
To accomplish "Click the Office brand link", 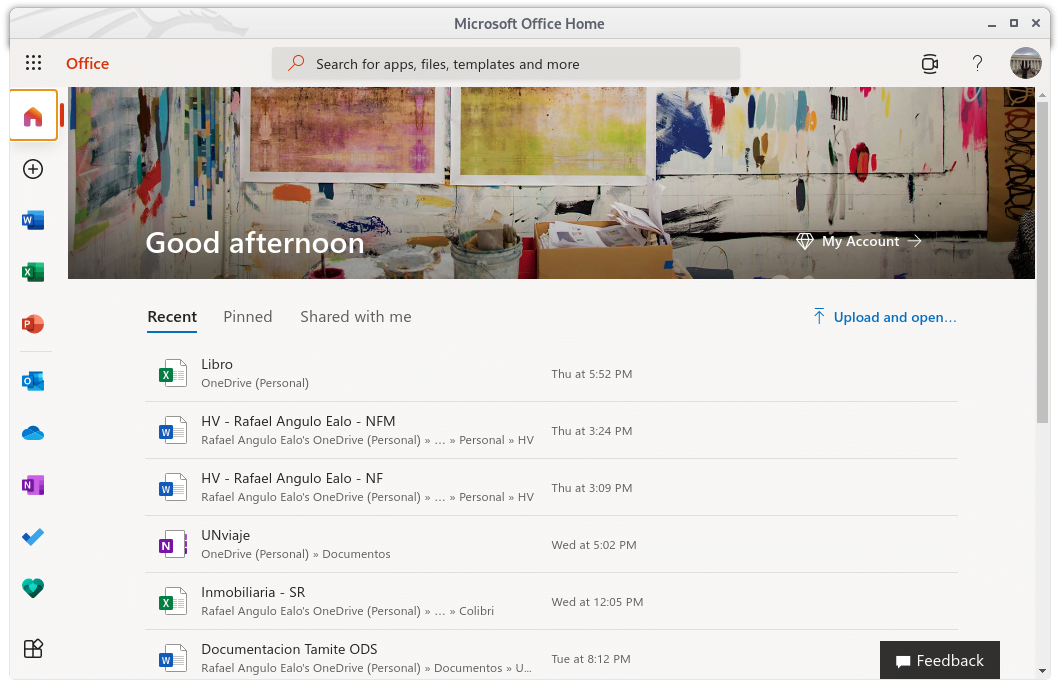I will pos(87,64).
